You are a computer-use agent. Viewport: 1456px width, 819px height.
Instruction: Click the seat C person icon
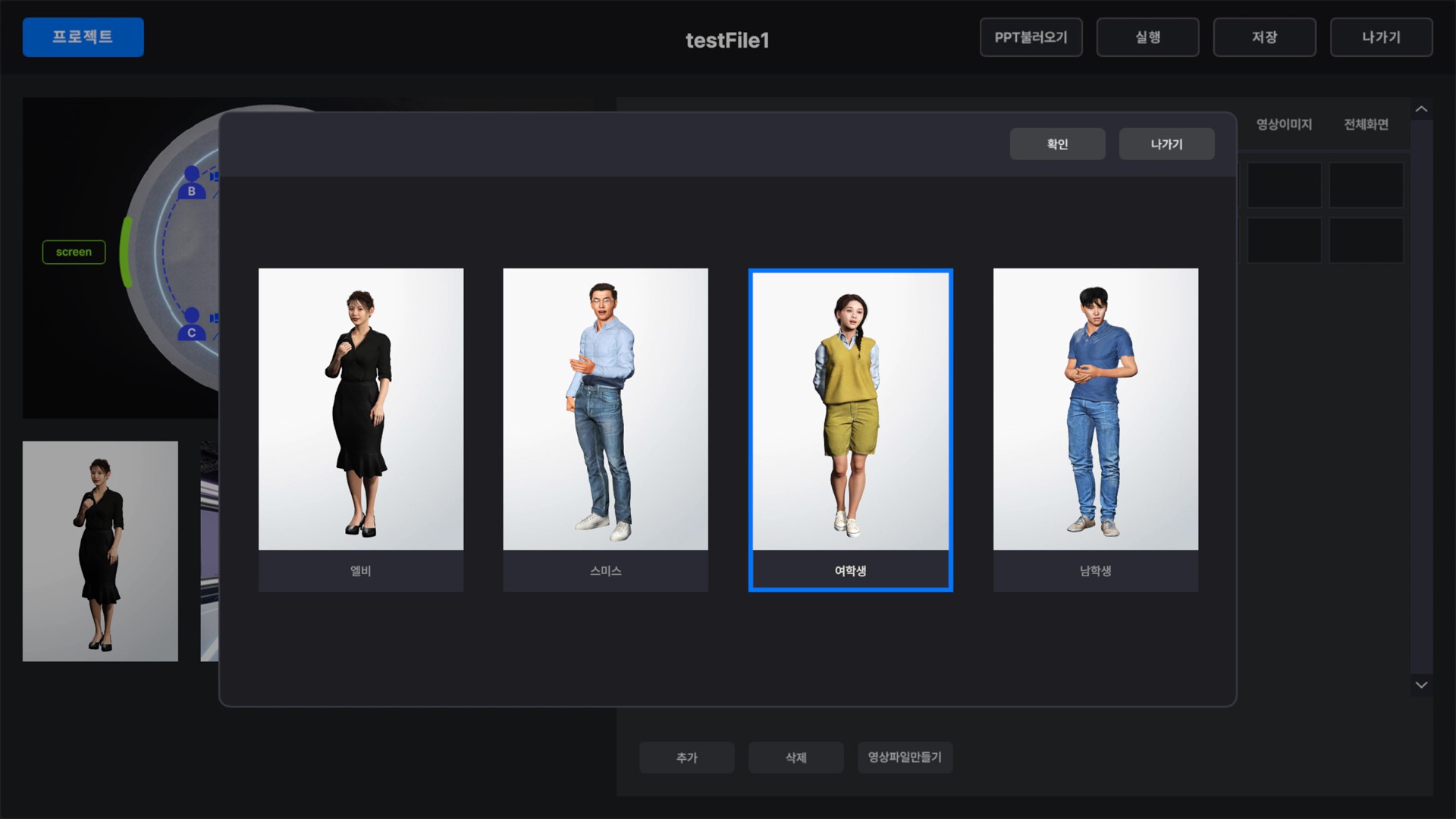[192, 325]
